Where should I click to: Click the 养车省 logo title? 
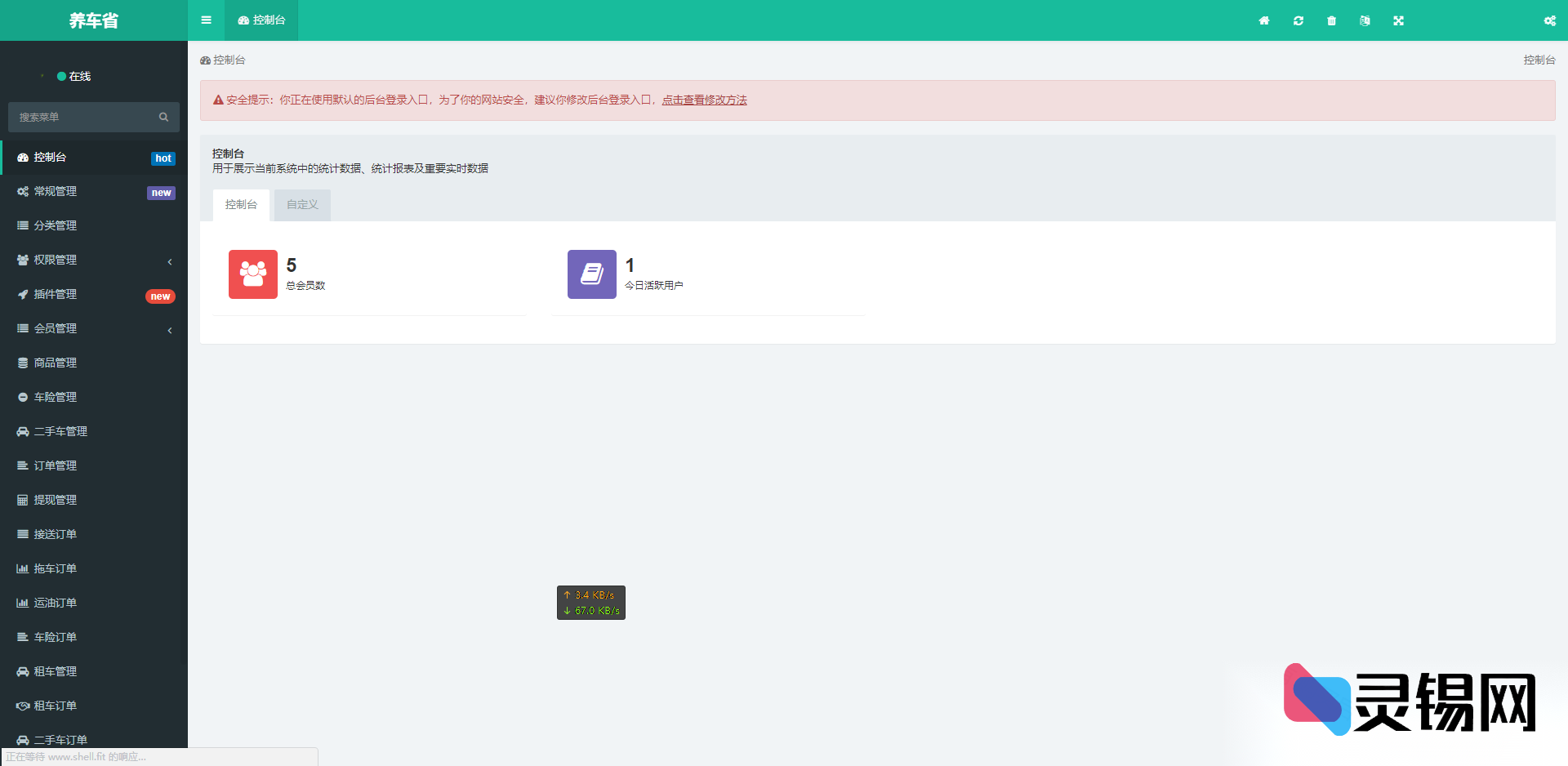pyautogui.click(x=94, y=20)
